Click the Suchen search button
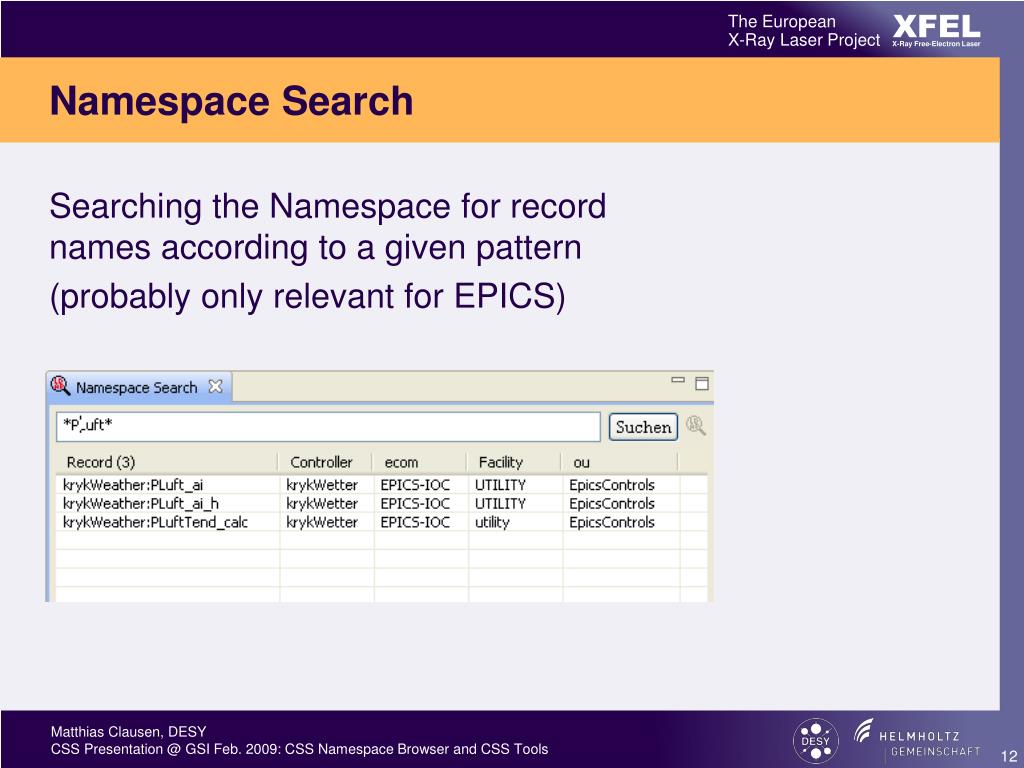This screenshot has width=1024, height=768. (x=643, y=427)
